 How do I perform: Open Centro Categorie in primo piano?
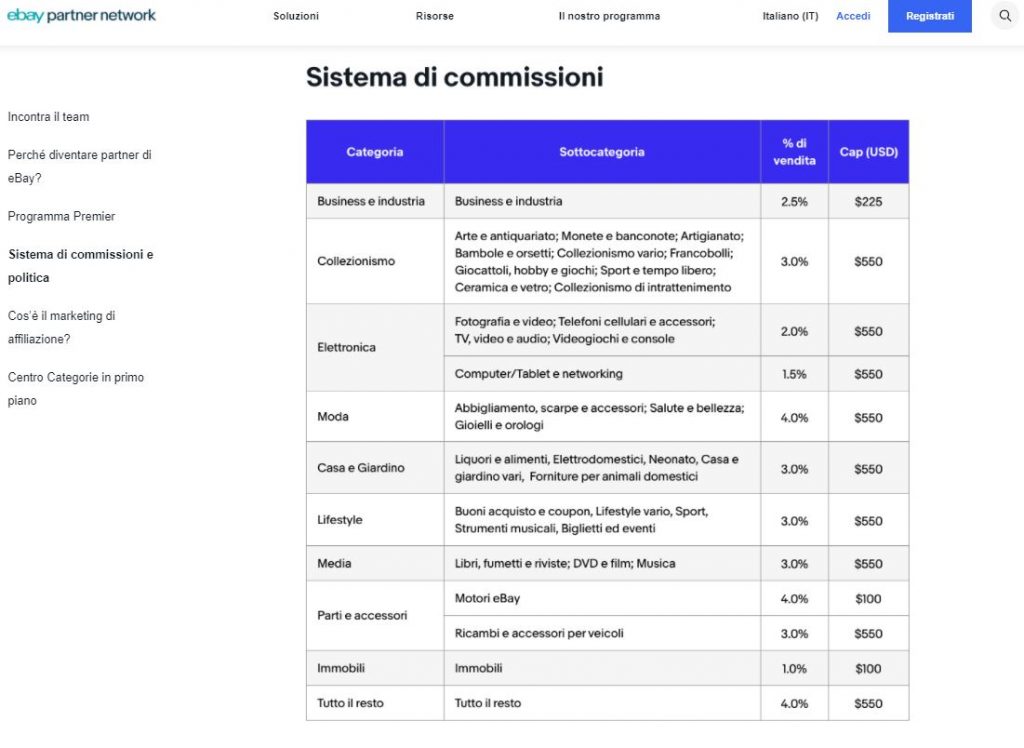click(x=76, y=389)
